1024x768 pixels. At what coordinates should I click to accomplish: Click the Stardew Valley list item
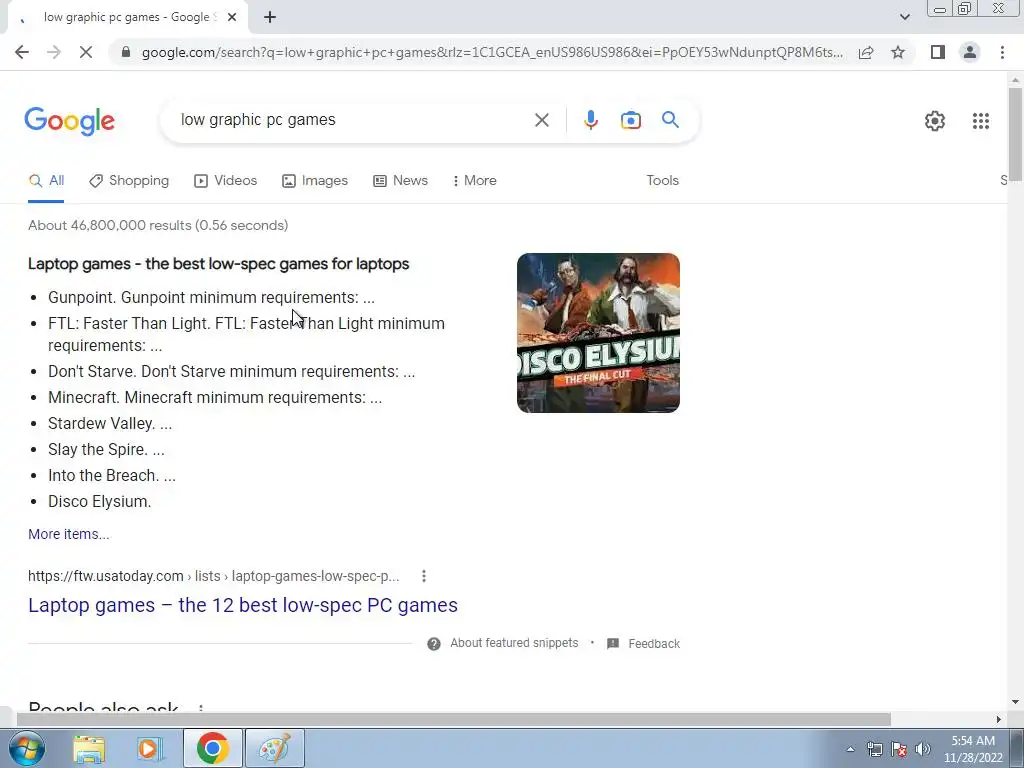(x=110, y=424)
